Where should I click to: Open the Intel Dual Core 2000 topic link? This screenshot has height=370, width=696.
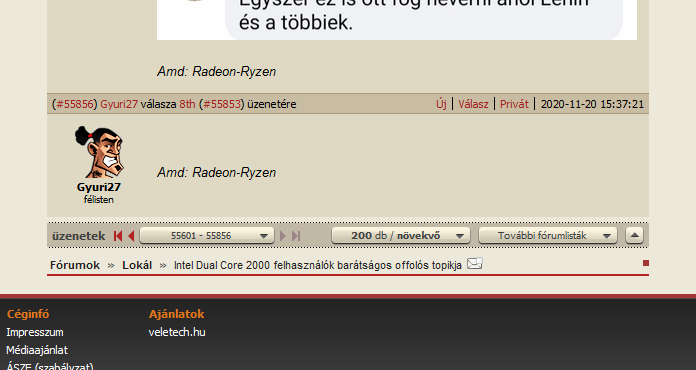tap(318, 265)
